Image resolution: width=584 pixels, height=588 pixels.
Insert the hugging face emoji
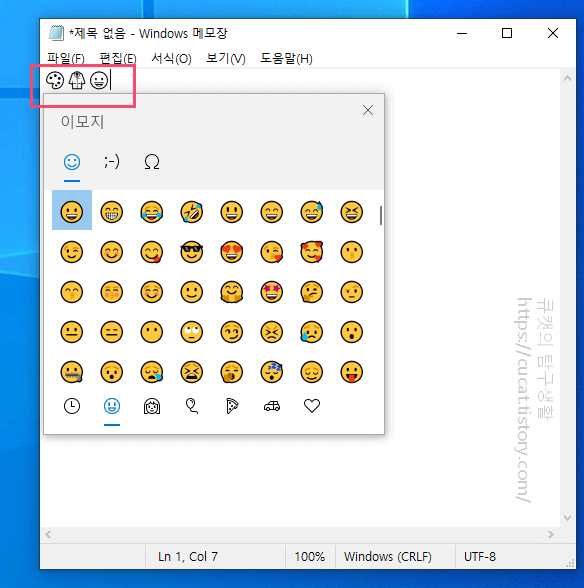tap(232, 292)
